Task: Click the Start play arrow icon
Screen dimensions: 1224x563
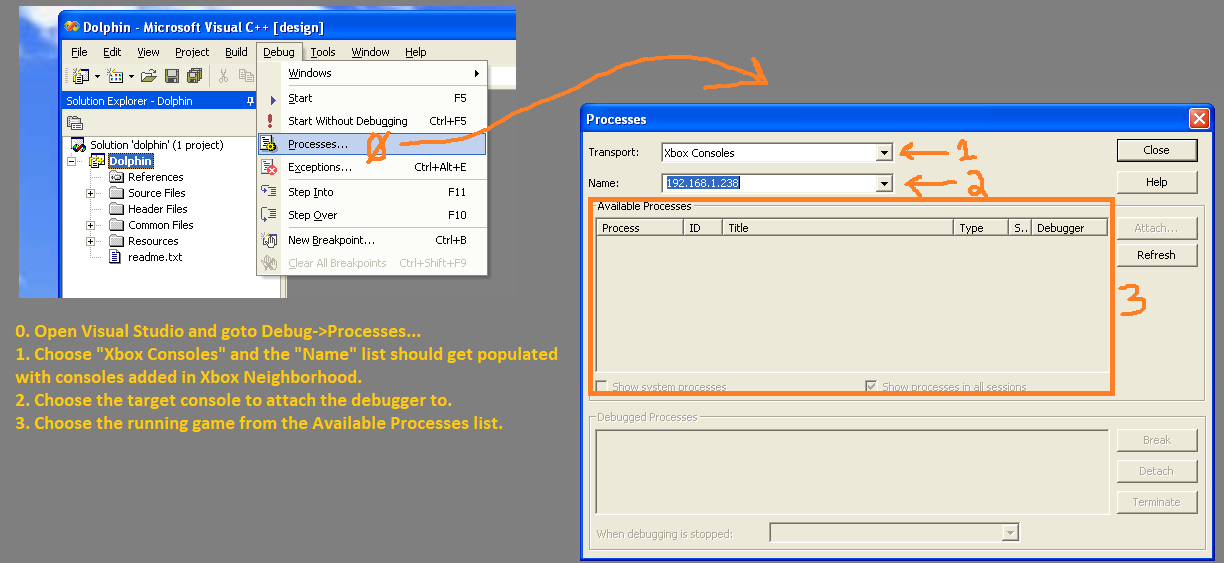Action: 273,99
